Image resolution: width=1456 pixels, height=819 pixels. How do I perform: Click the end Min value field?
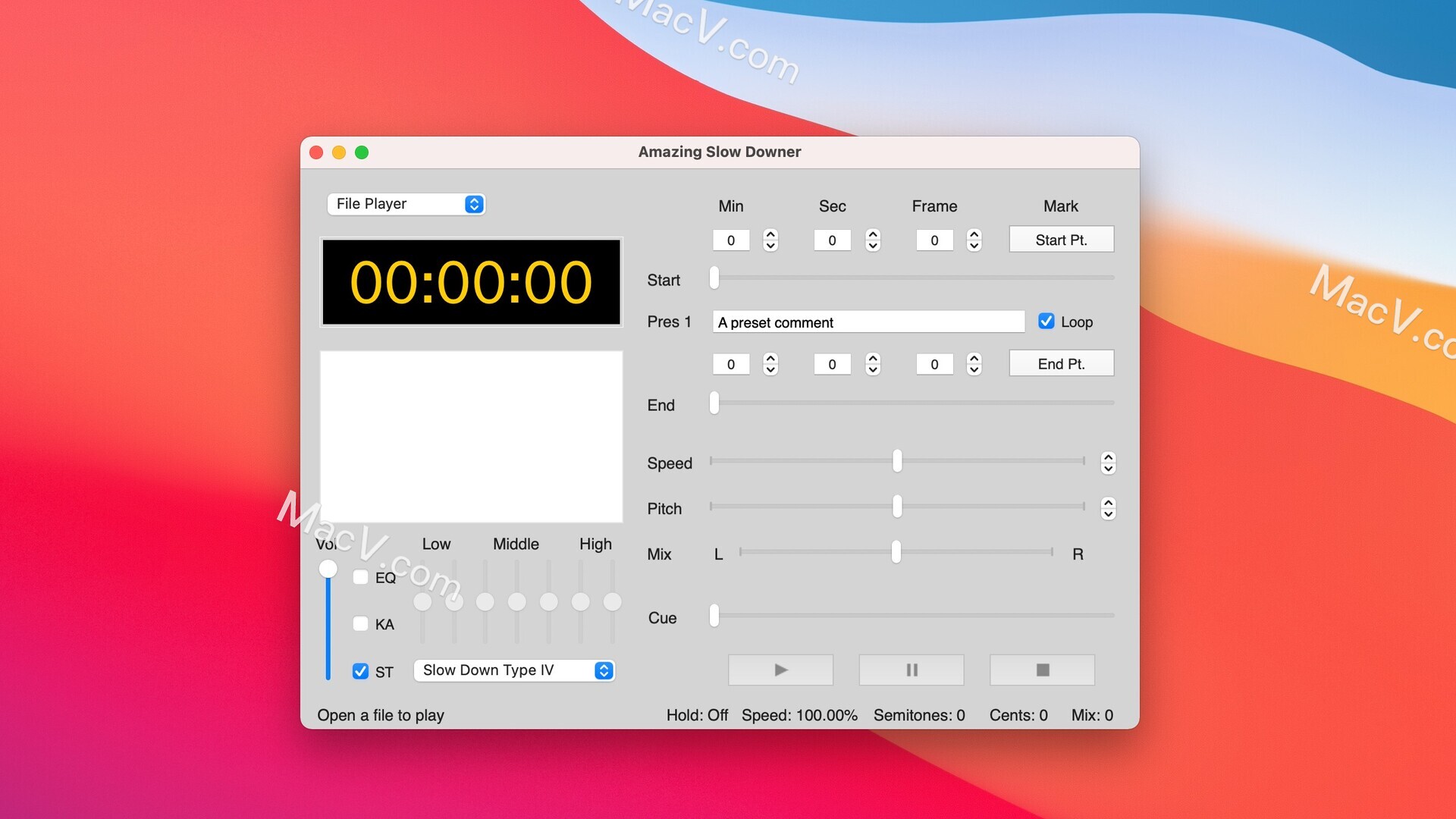click(731, 365)
